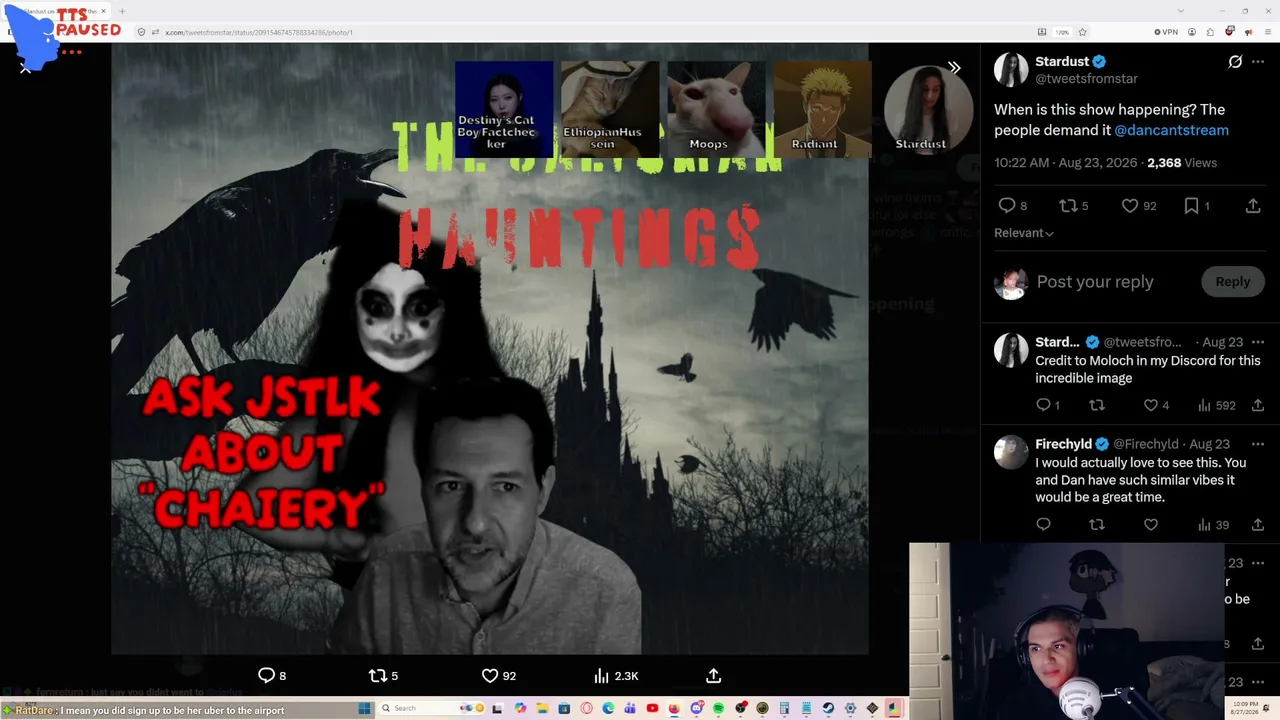Open the @dancantstream mention link

1171,130
